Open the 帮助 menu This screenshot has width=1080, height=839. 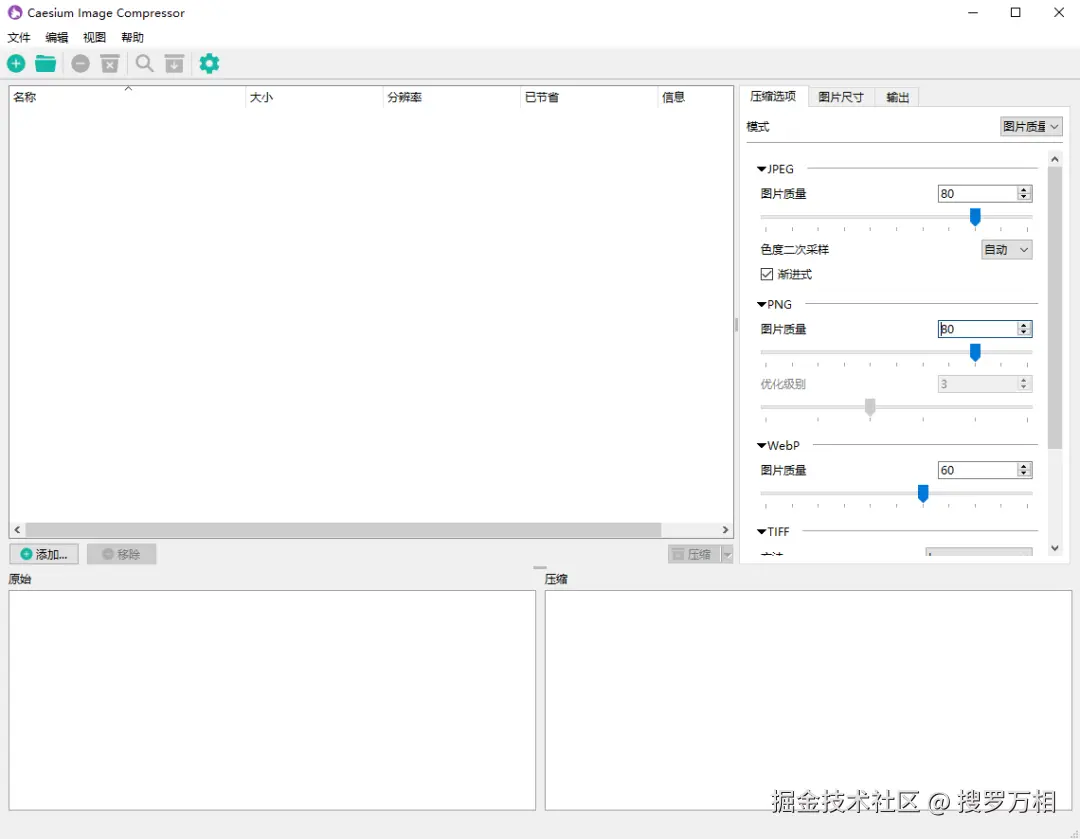click(x=132, y=37)
